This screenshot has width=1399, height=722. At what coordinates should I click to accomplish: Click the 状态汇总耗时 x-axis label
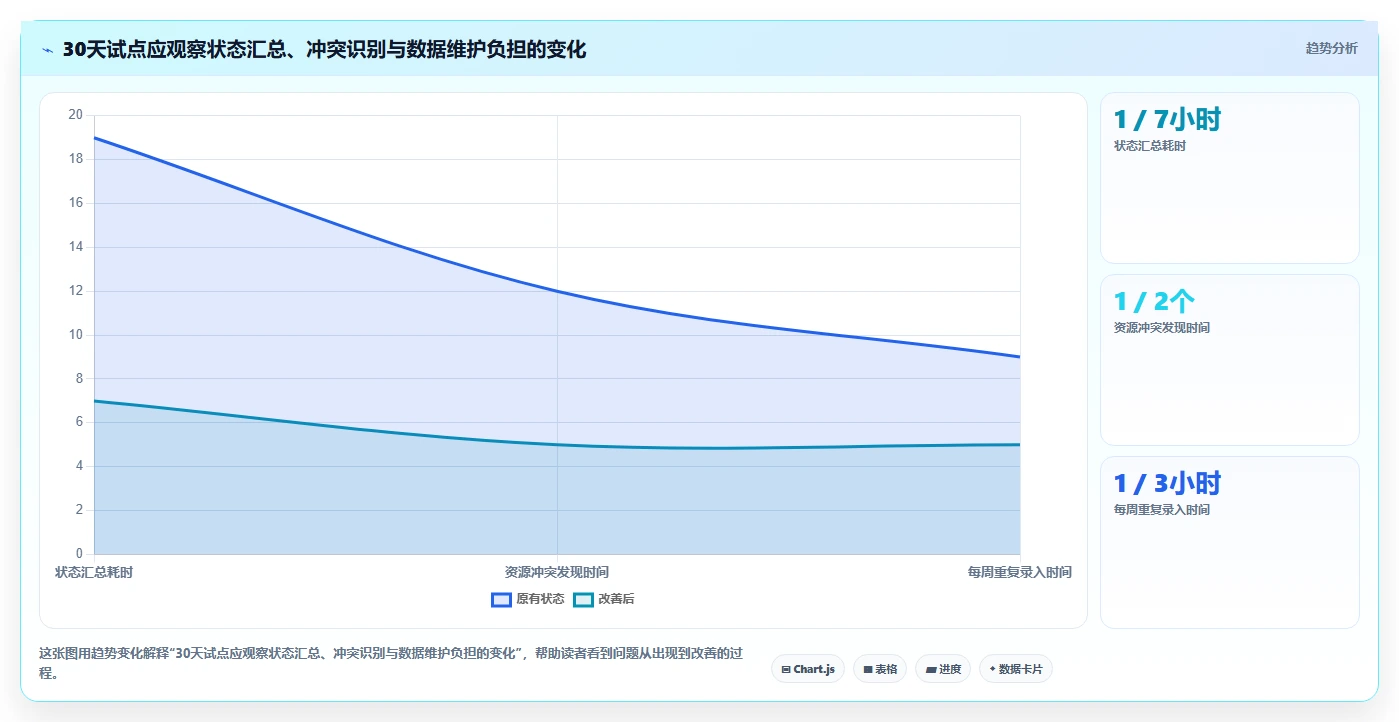[94, 572]
